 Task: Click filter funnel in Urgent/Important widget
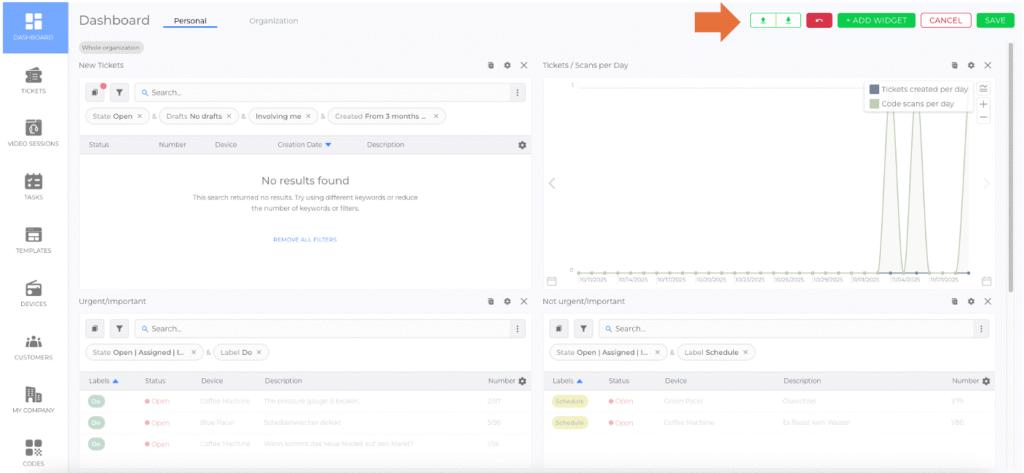click(x=119, y=329)
